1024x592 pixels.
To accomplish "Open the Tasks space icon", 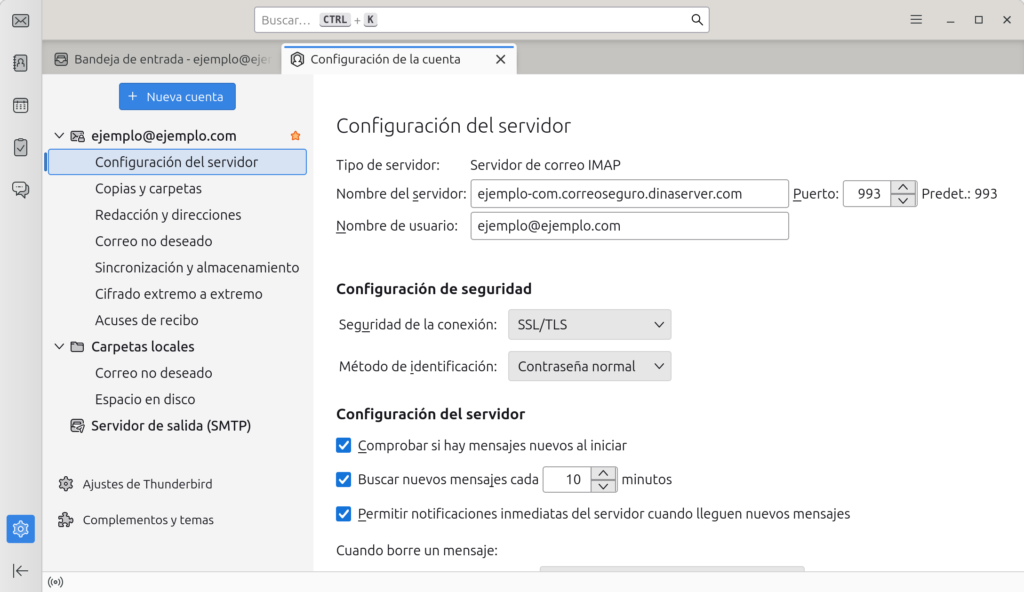I will pyautogui.click(x=20, y=146).
